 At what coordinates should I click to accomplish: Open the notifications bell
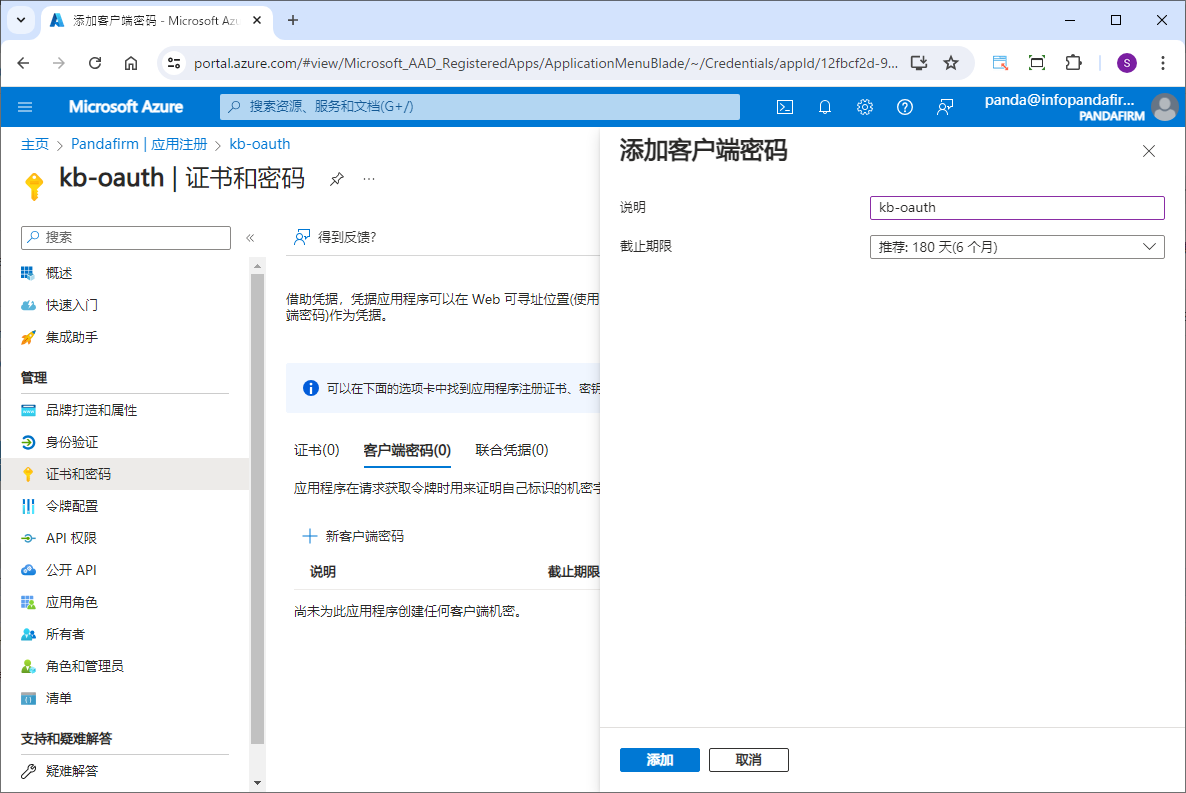pos(825,107)
